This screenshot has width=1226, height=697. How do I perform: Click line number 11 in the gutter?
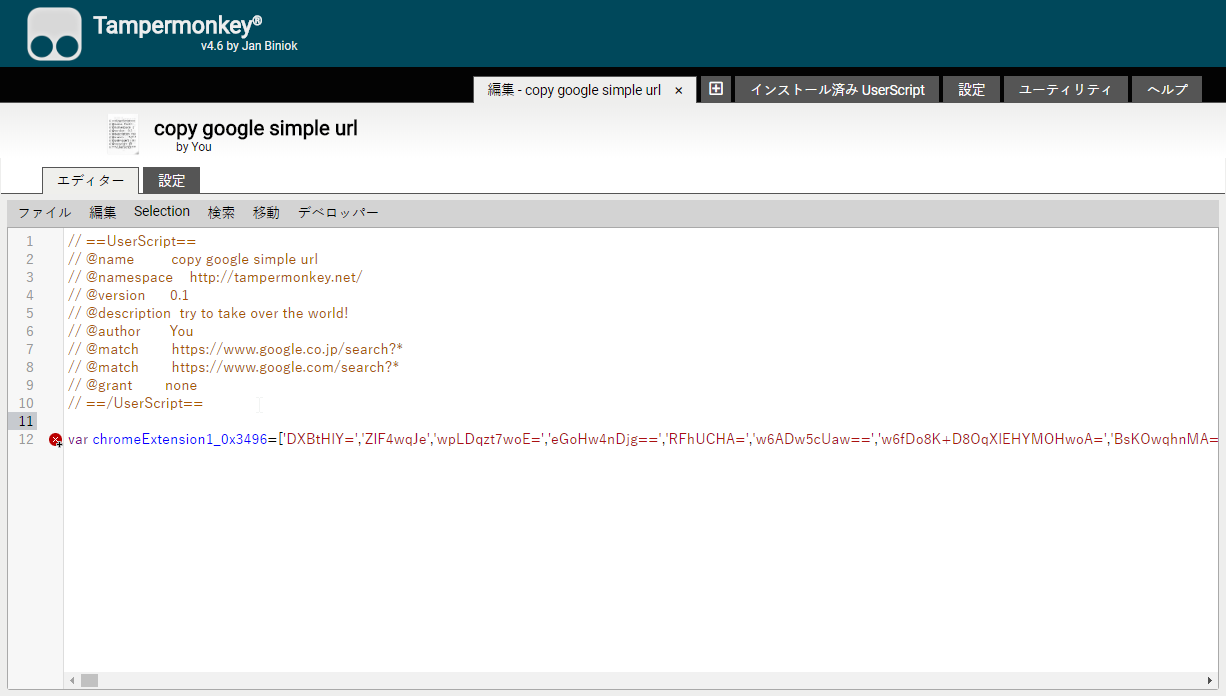(27, 421)
